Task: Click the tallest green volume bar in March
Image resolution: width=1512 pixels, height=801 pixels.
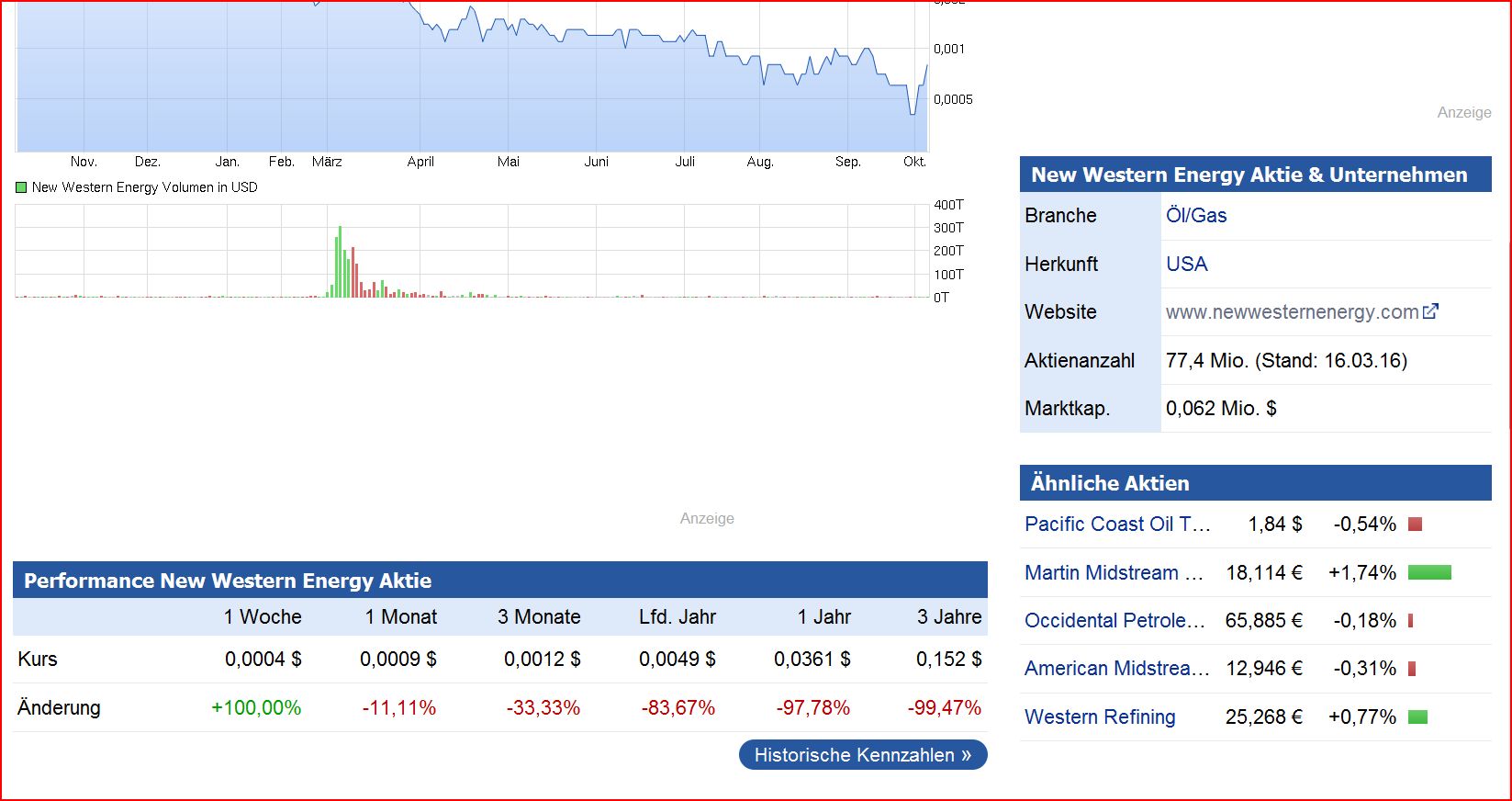Action: 340,262
